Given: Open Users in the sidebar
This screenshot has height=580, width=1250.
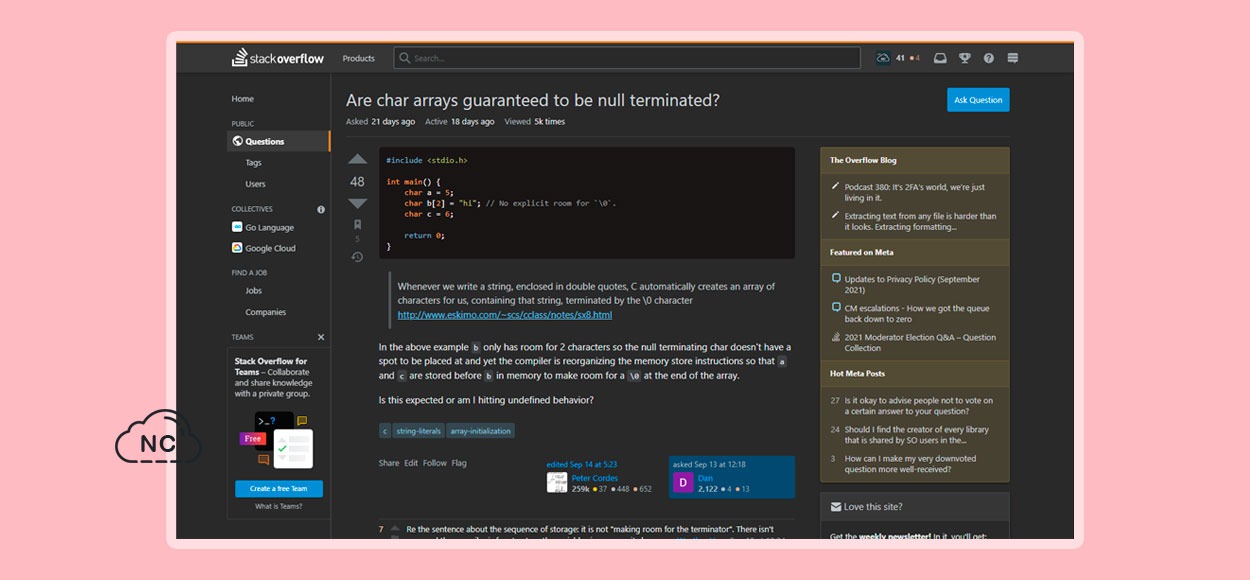Looking at the screenshot, I should click(x=256, y=184).
